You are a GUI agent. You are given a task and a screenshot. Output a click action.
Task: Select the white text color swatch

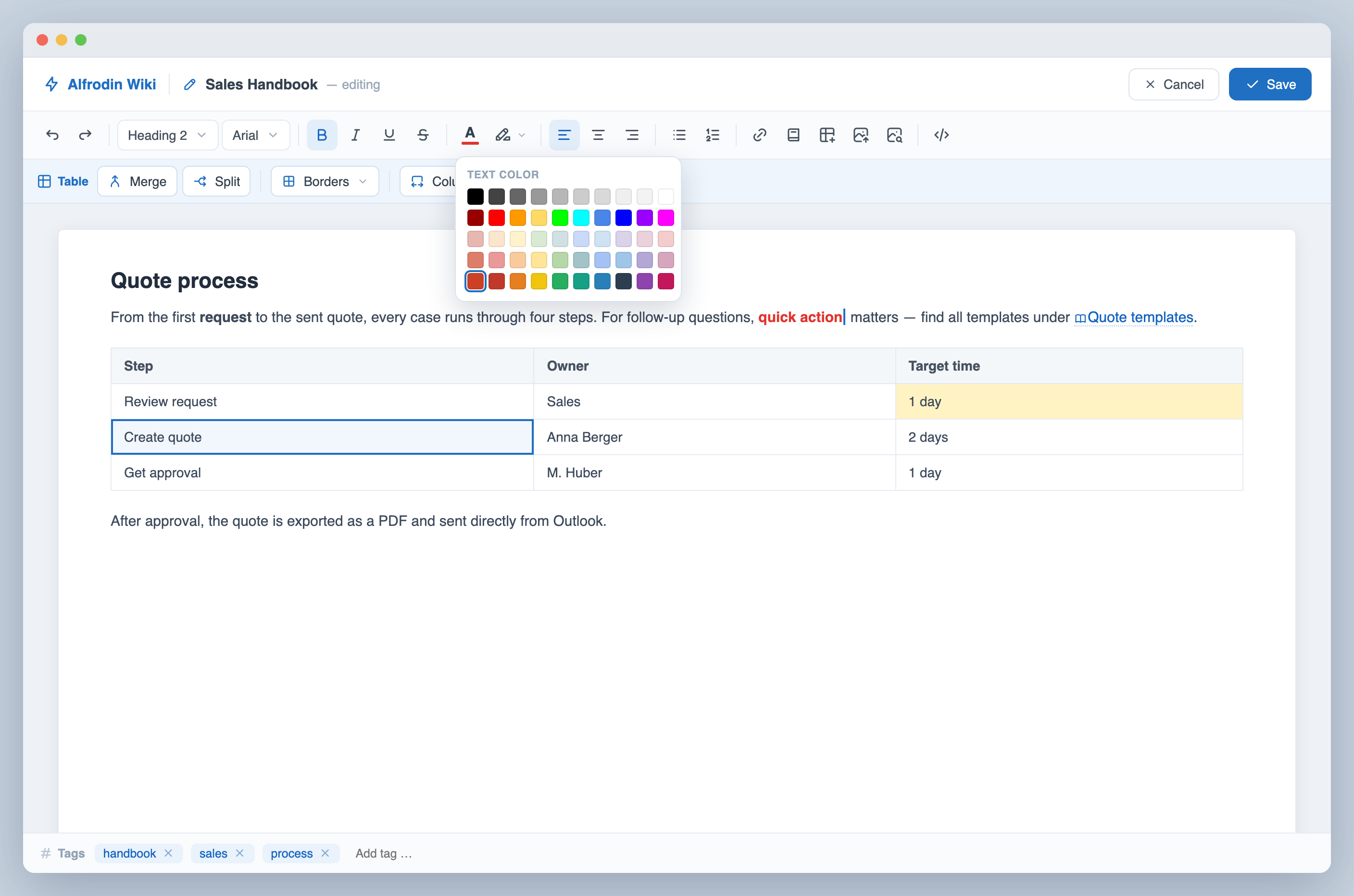[x=665, y=197]
